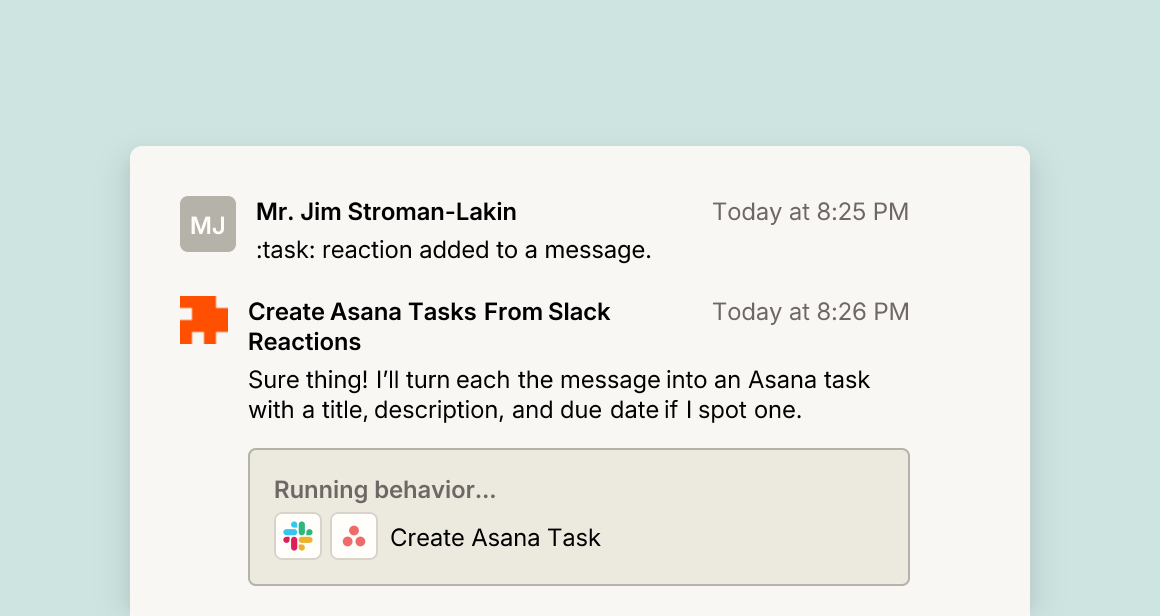Click the Slack icon in Running behavior
This screenshot has height=616, width=1160.
pyautogui.click(x=298, y=536)
